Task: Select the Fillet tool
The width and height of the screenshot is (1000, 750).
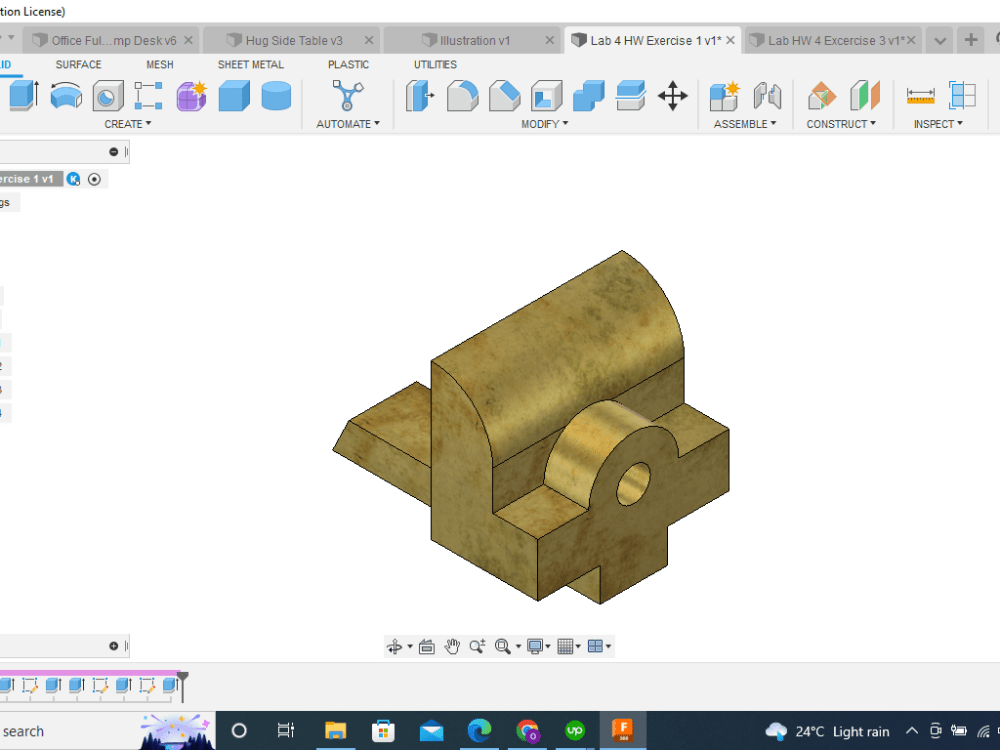Action: [462, 96]
